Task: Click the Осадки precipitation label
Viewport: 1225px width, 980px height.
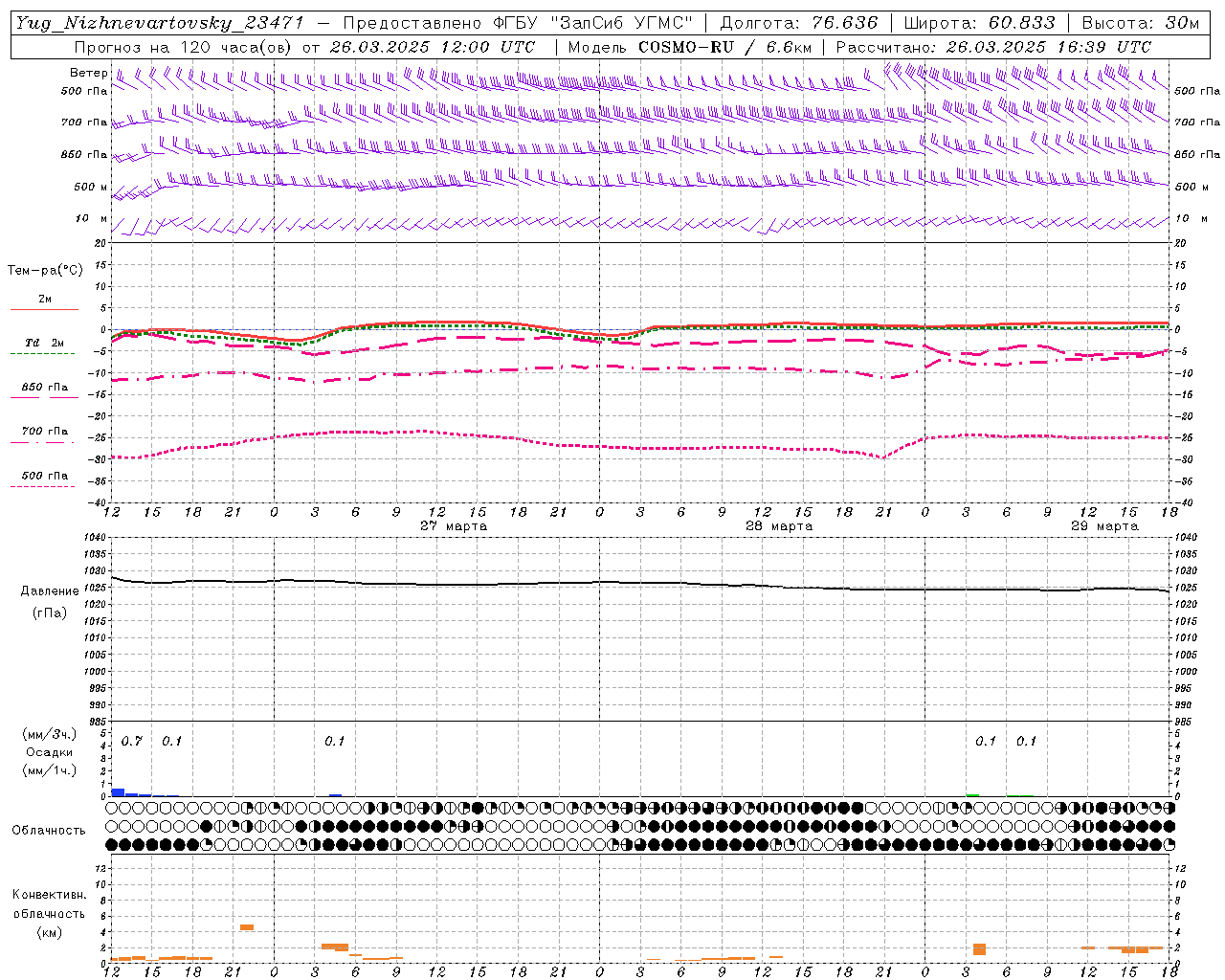Action: pos(49,752)
